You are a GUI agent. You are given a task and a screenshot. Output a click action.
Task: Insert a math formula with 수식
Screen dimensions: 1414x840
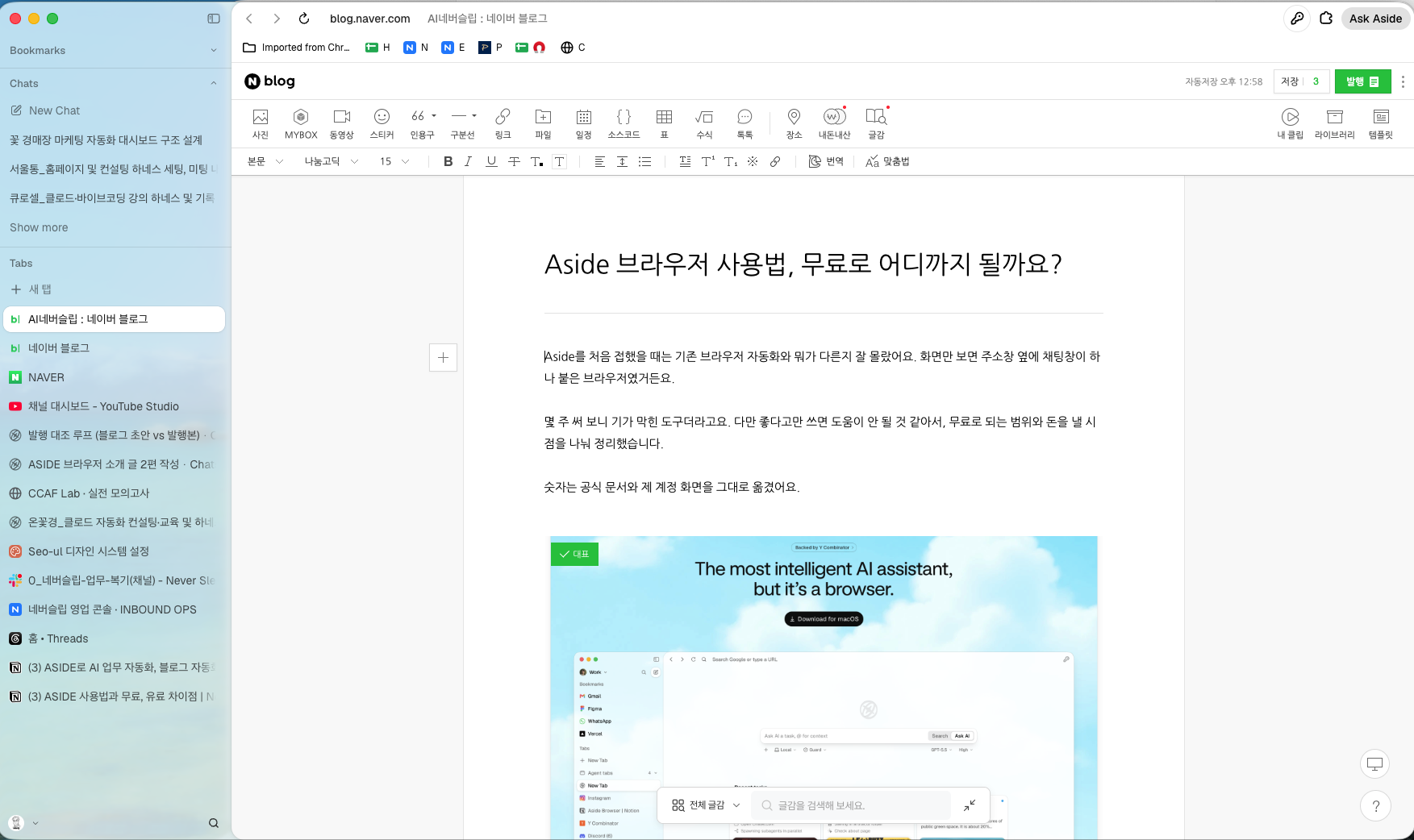(704, 123)
